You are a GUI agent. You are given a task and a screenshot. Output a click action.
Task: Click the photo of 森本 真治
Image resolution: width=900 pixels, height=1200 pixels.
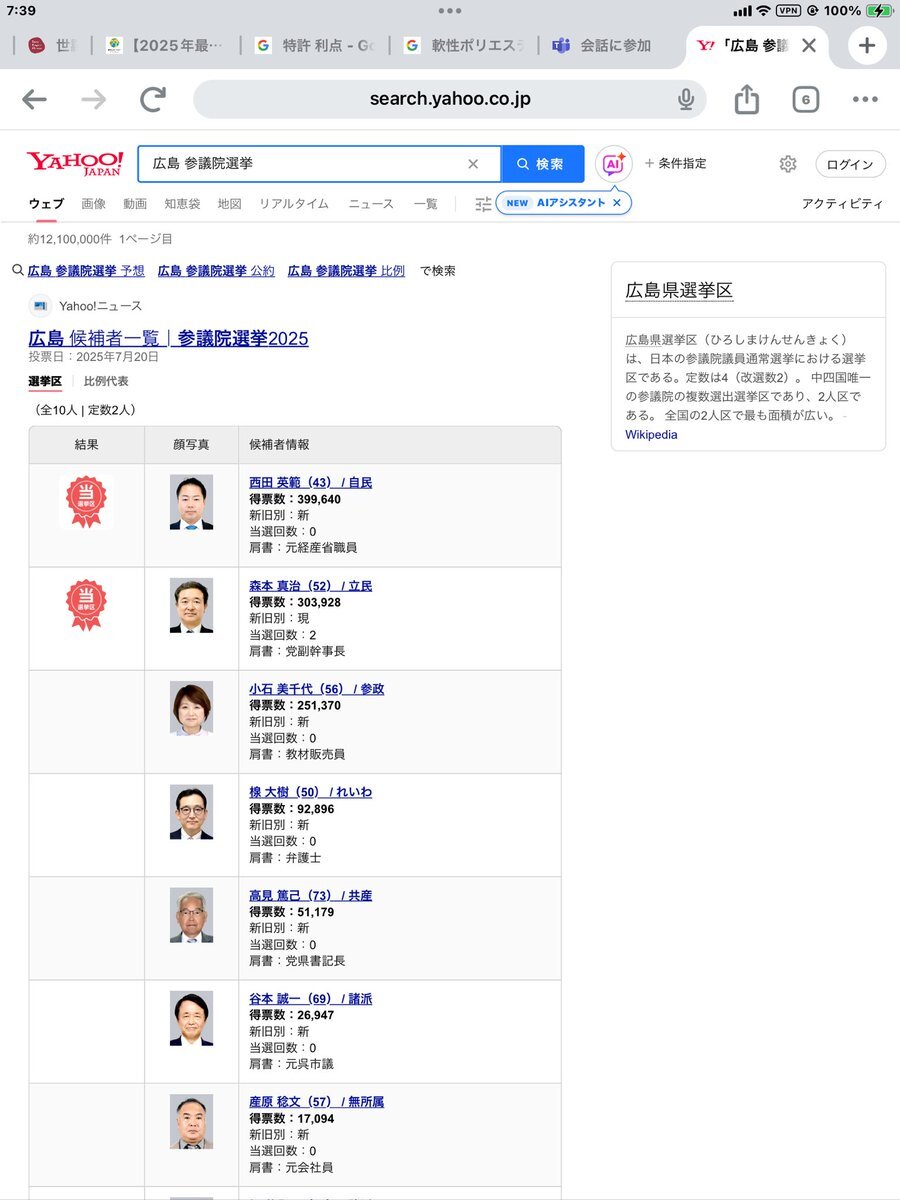click(x=191, y=606)
